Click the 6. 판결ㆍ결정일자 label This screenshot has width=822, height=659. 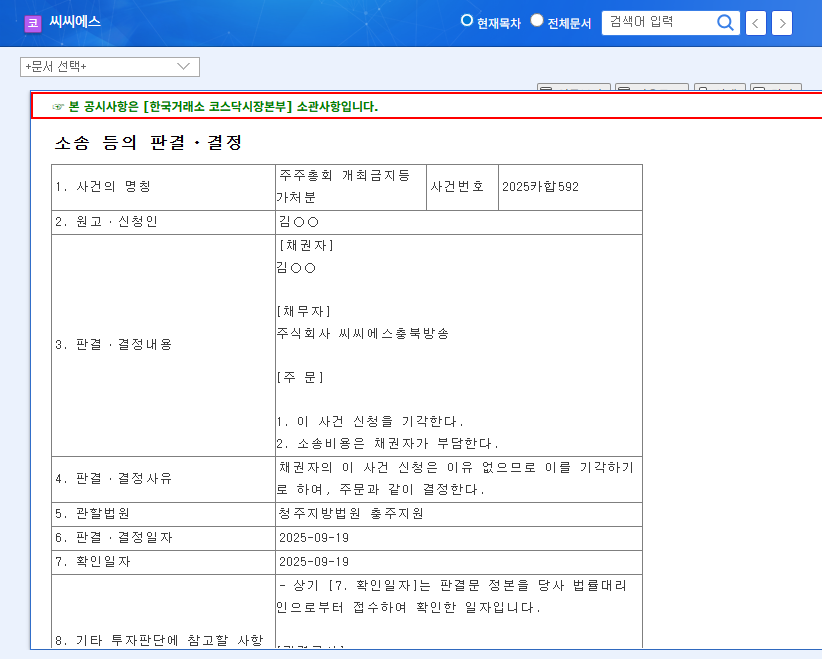coord(114,537)
